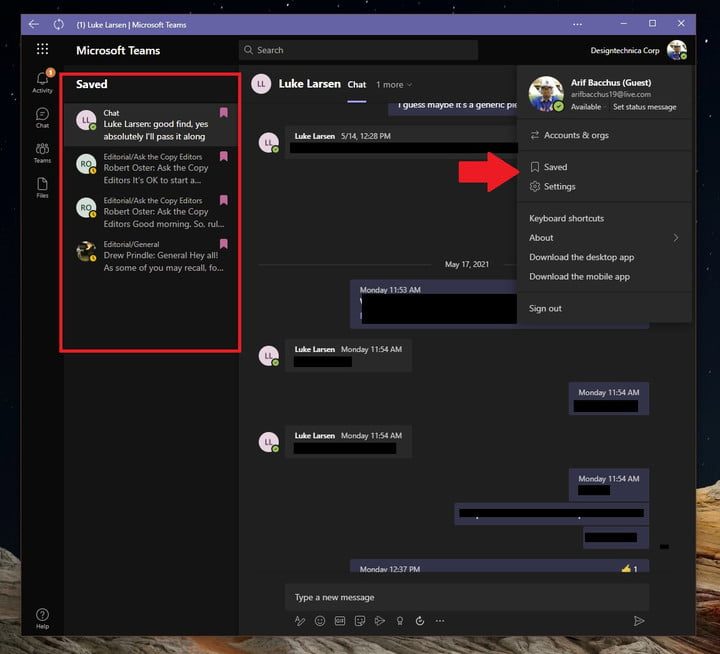Sign out of the account
The image size is (720, 654).
coord(604,308)
